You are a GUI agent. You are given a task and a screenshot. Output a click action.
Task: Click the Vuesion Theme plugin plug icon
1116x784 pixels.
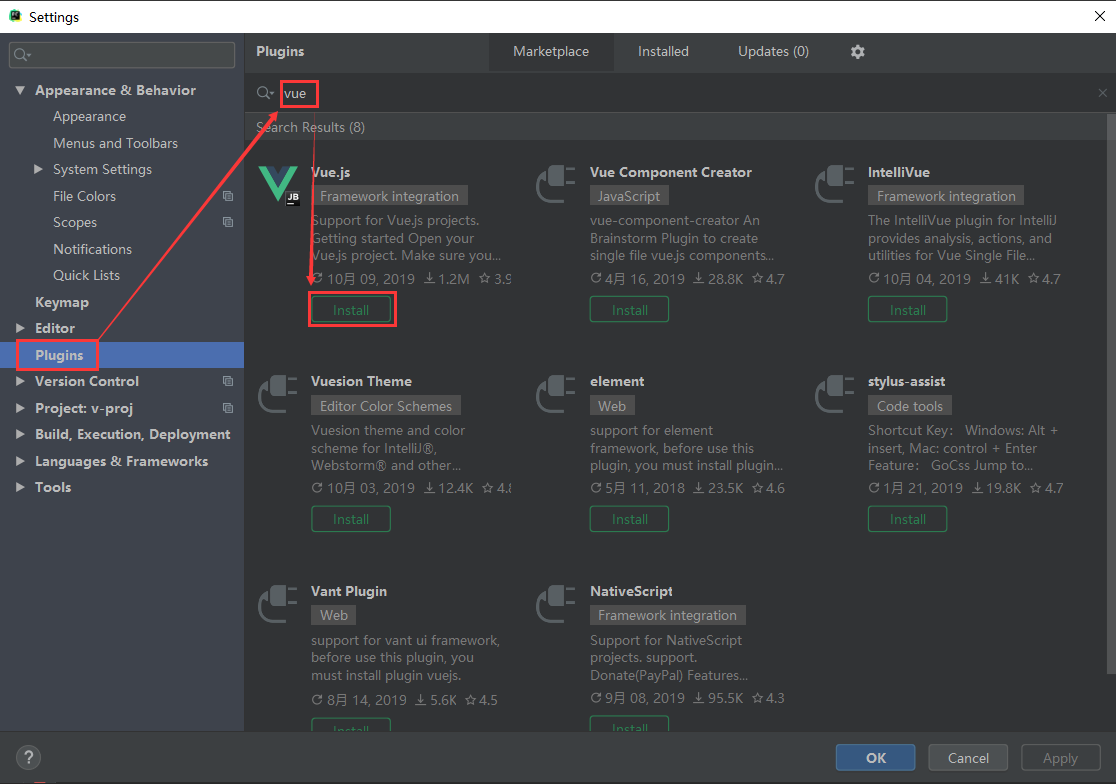278,393
